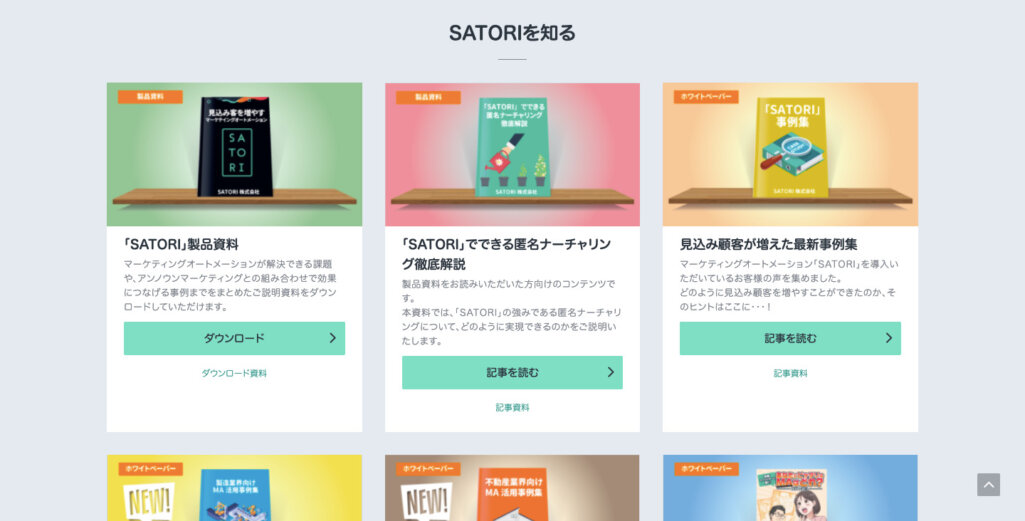Image resolution: width=1025 pixels, height=521 pixels.
Task: Click chevron on 最新事例集 記事を読む button
Action: [888, 338]
